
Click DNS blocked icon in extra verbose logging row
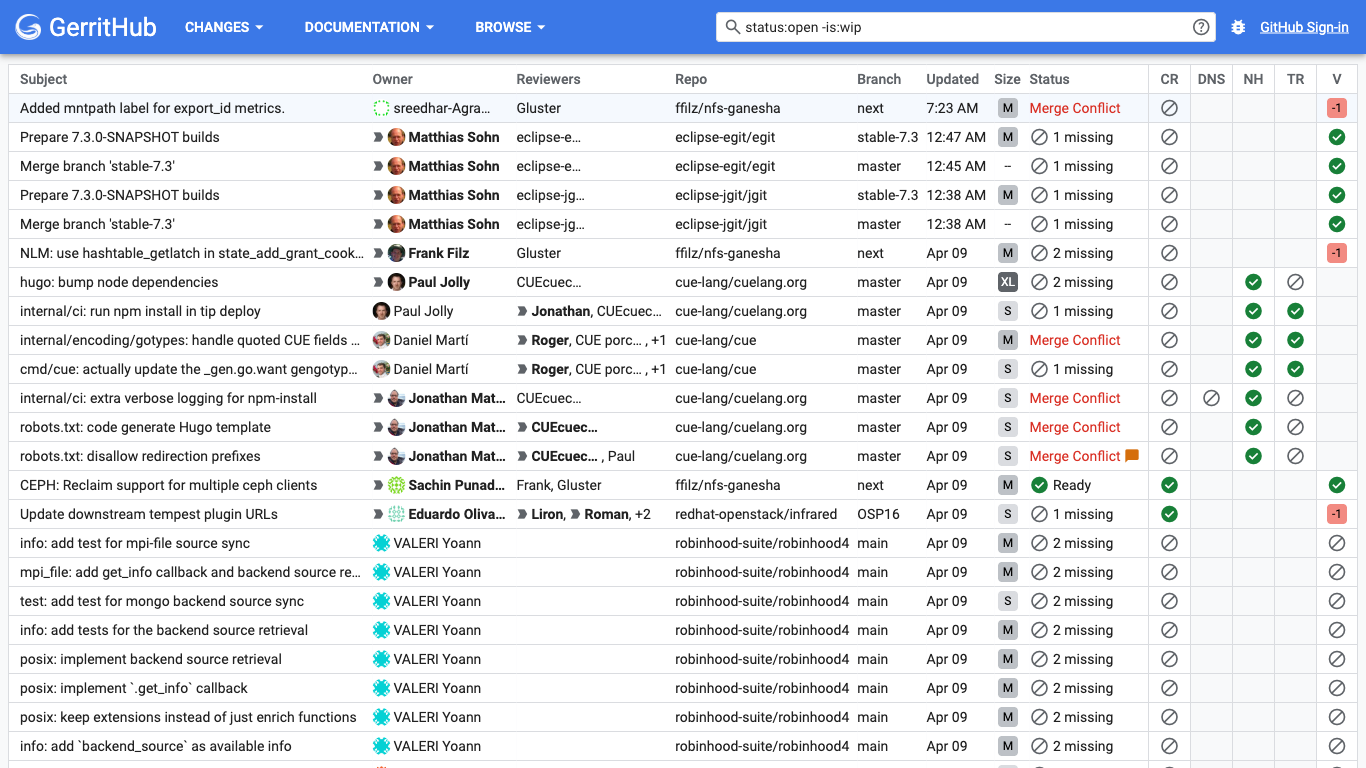pos(1211,398)
